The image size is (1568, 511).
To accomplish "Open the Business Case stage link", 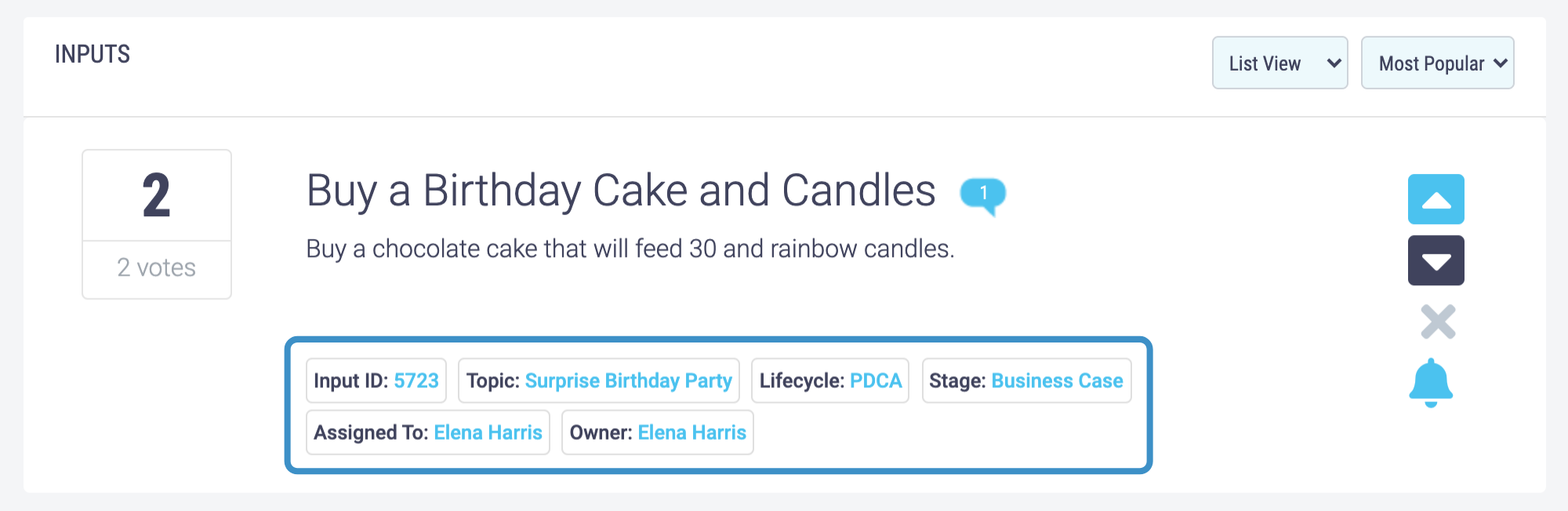I will [1057, 381].
